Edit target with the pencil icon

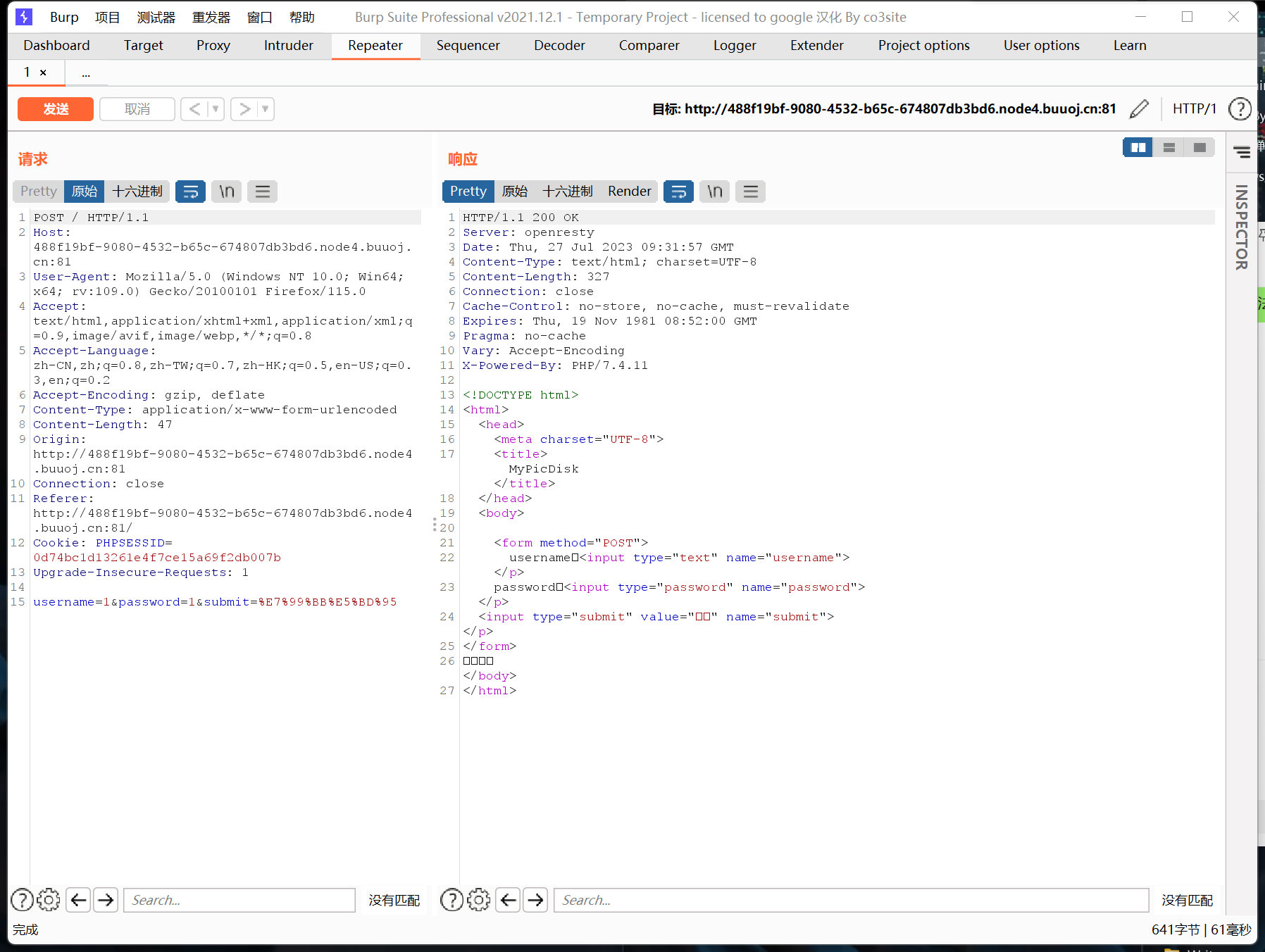click(1139, 109)
